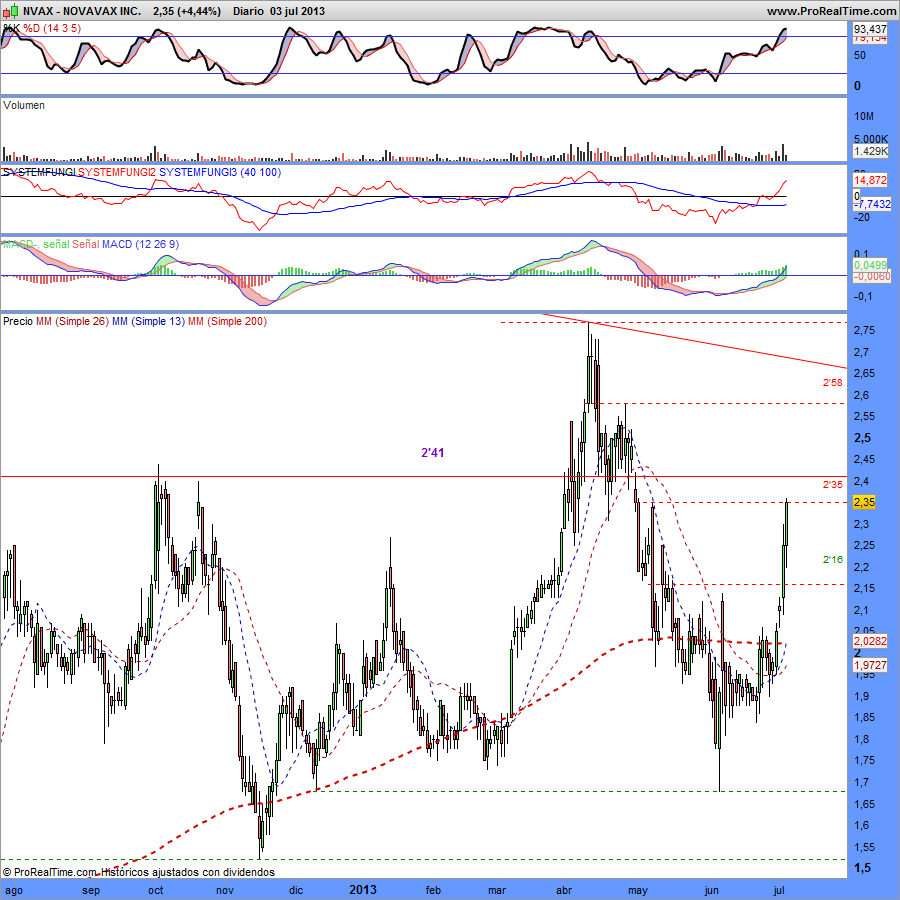Click the green 2'16 support annotation
Screen dimensions: 900x900
832,560
